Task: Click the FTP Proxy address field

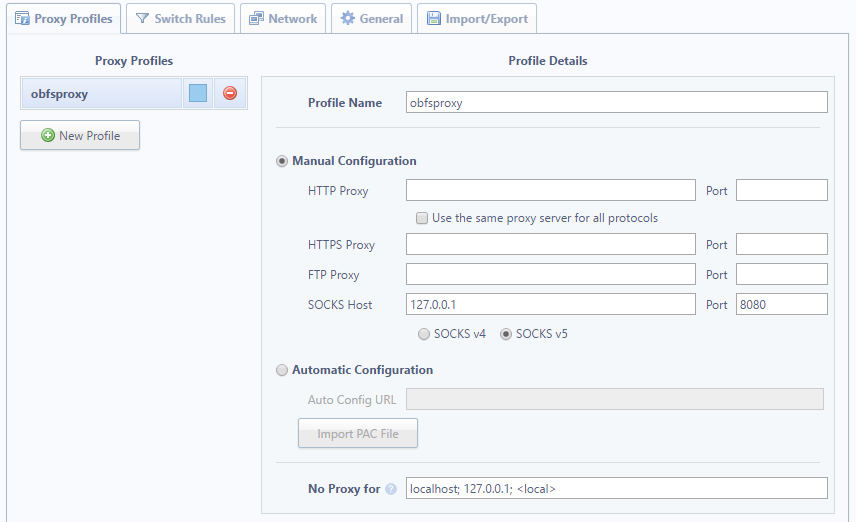Action: (x=550, y=274)
